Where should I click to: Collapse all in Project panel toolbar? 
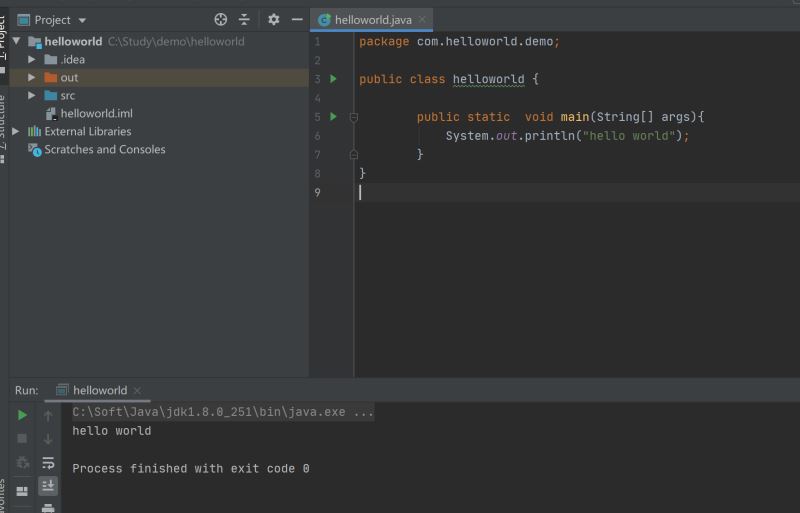(x=244, y=20)
